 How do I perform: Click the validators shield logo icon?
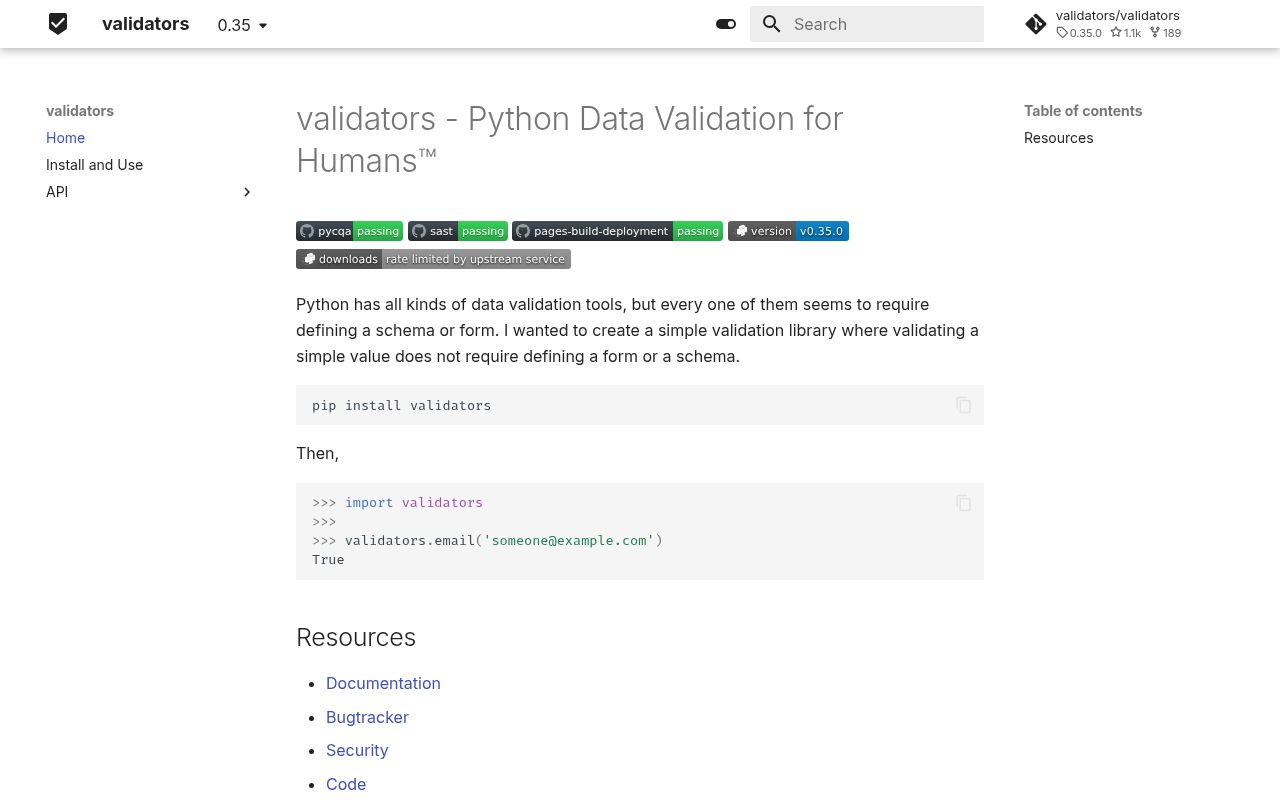58,24
